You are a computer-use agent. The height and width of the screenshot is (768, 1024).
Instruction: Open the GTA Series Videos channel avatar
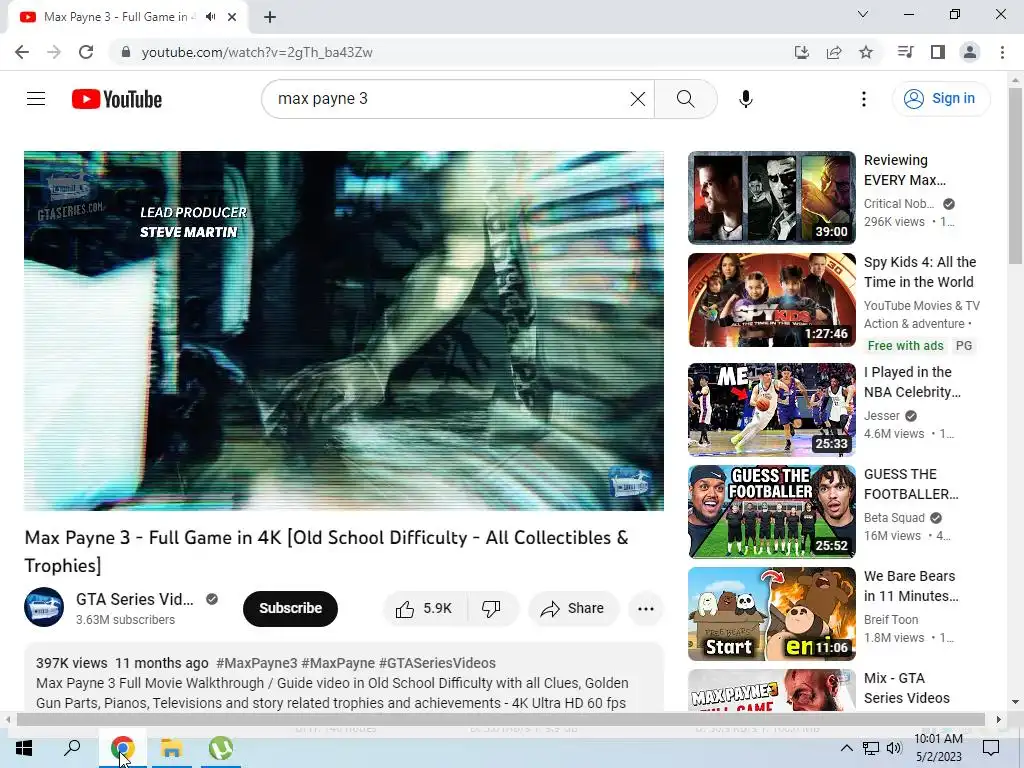coord(44,607)
